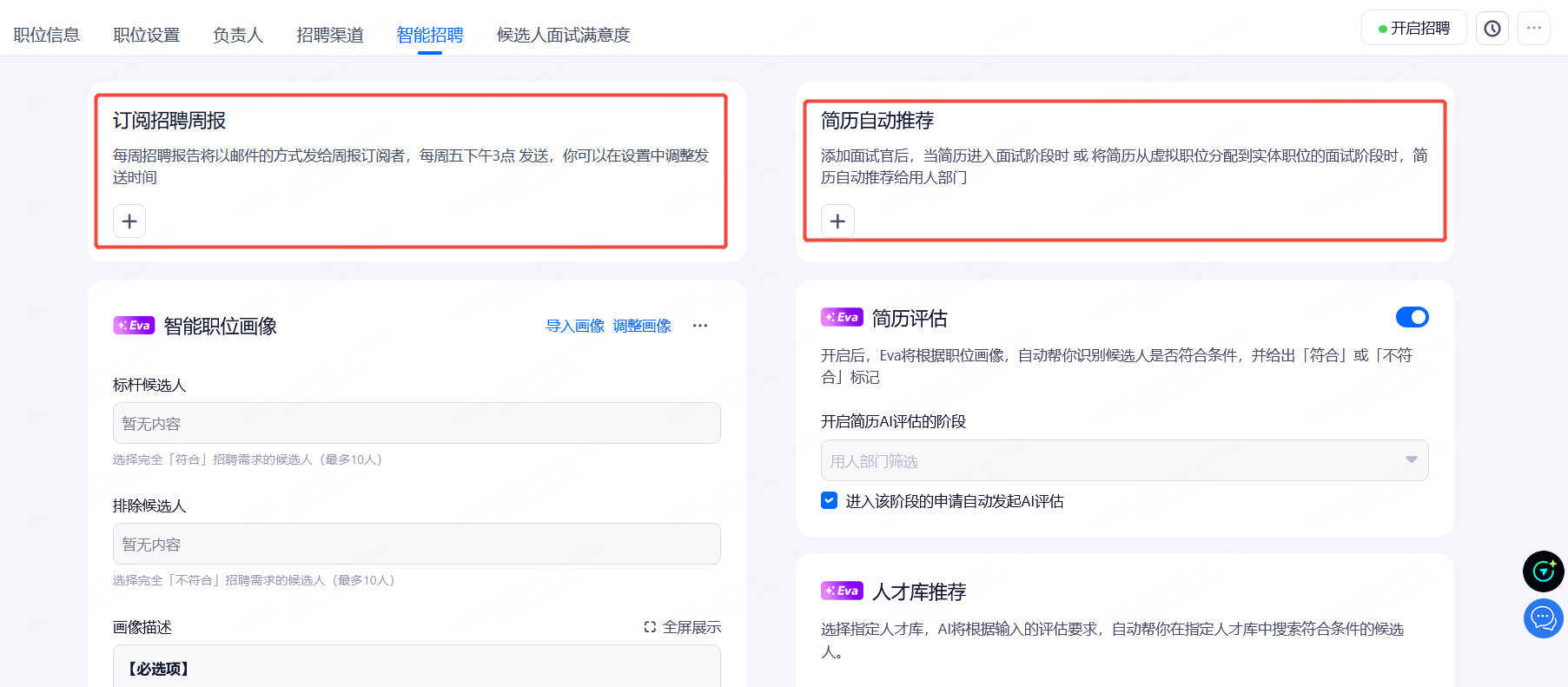Switch to the 招聘渠道 tab
The image size is (1568, 687).
329,35
